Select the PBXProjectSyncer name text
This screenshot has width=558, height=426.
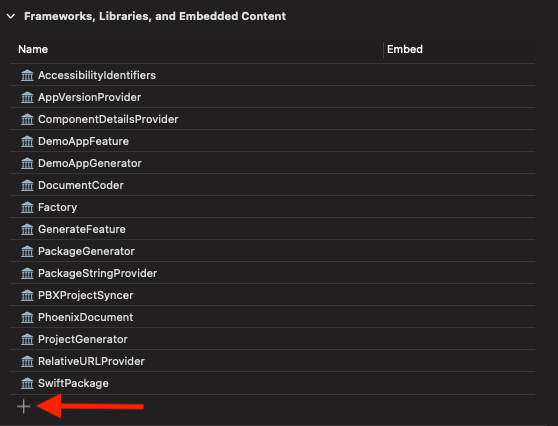pyautogui.click(x=85, y=296)
